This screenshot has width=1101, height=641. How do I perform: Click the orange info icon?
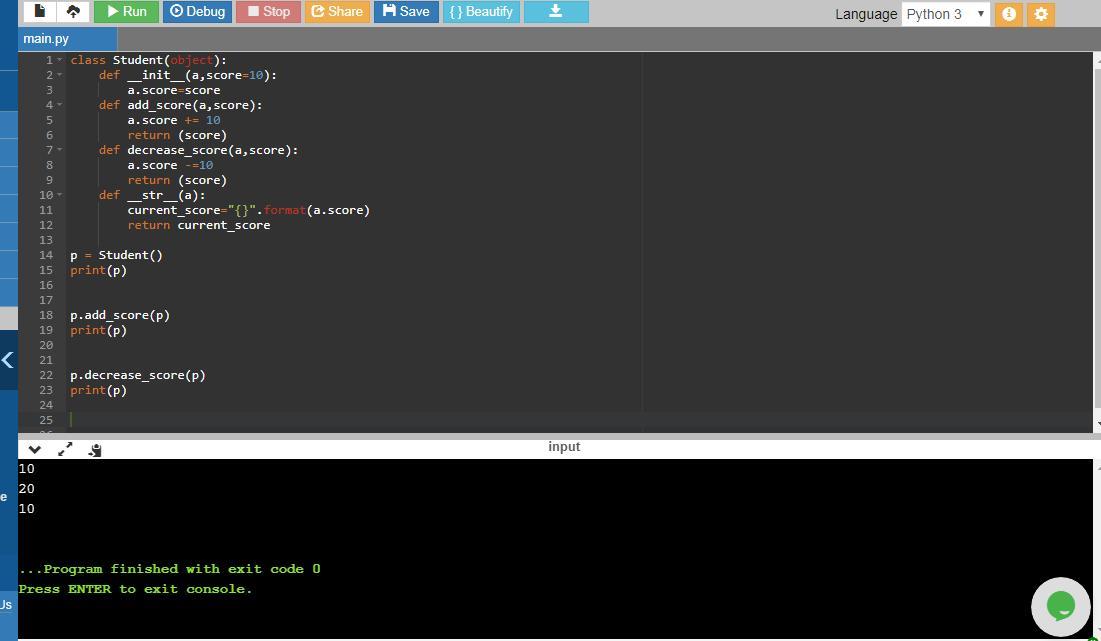(x=1008, y=14)
